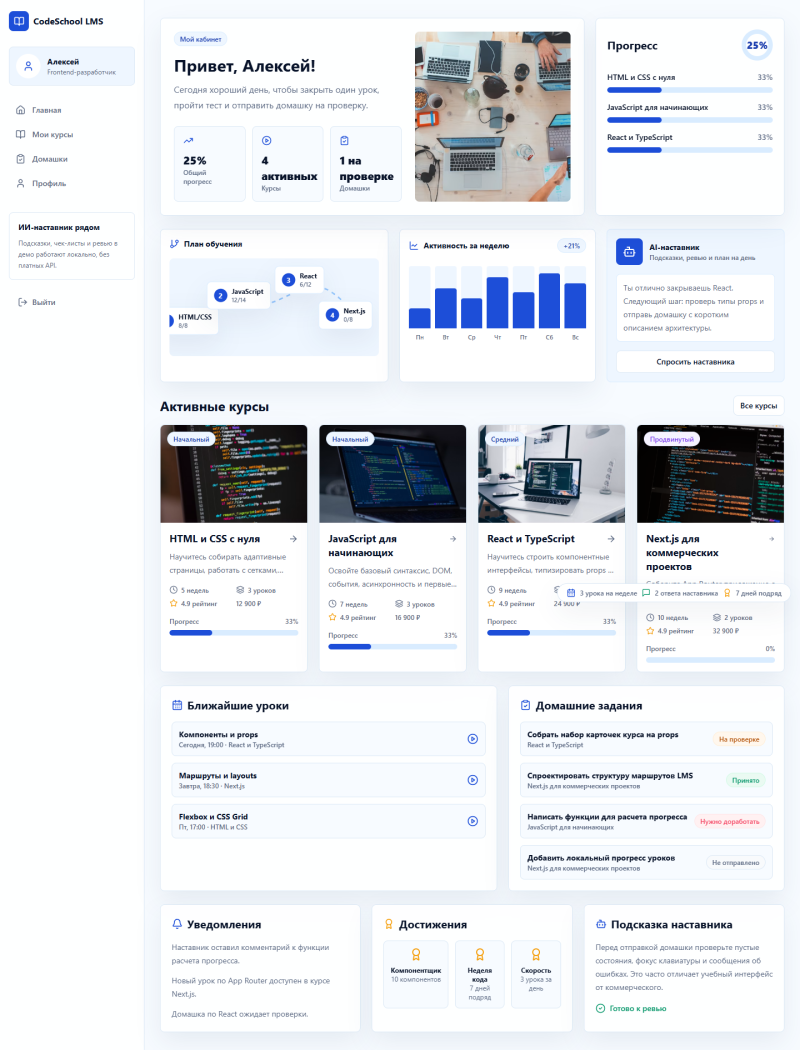Screen dimensions: 800x1050
Task: Open Главная in the sidebar
Action: [72, 110]
